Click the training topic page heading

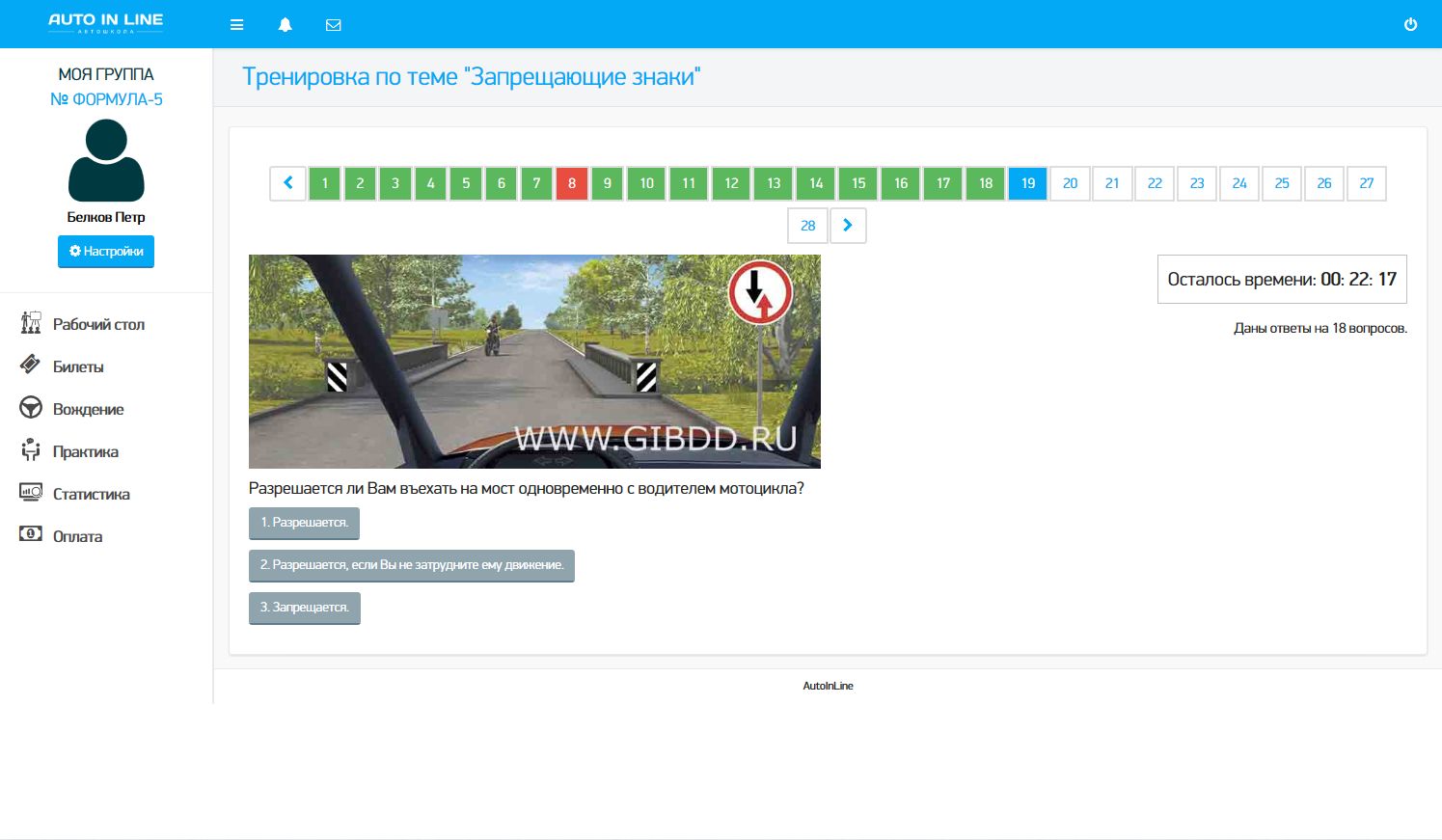pos(471,77)
